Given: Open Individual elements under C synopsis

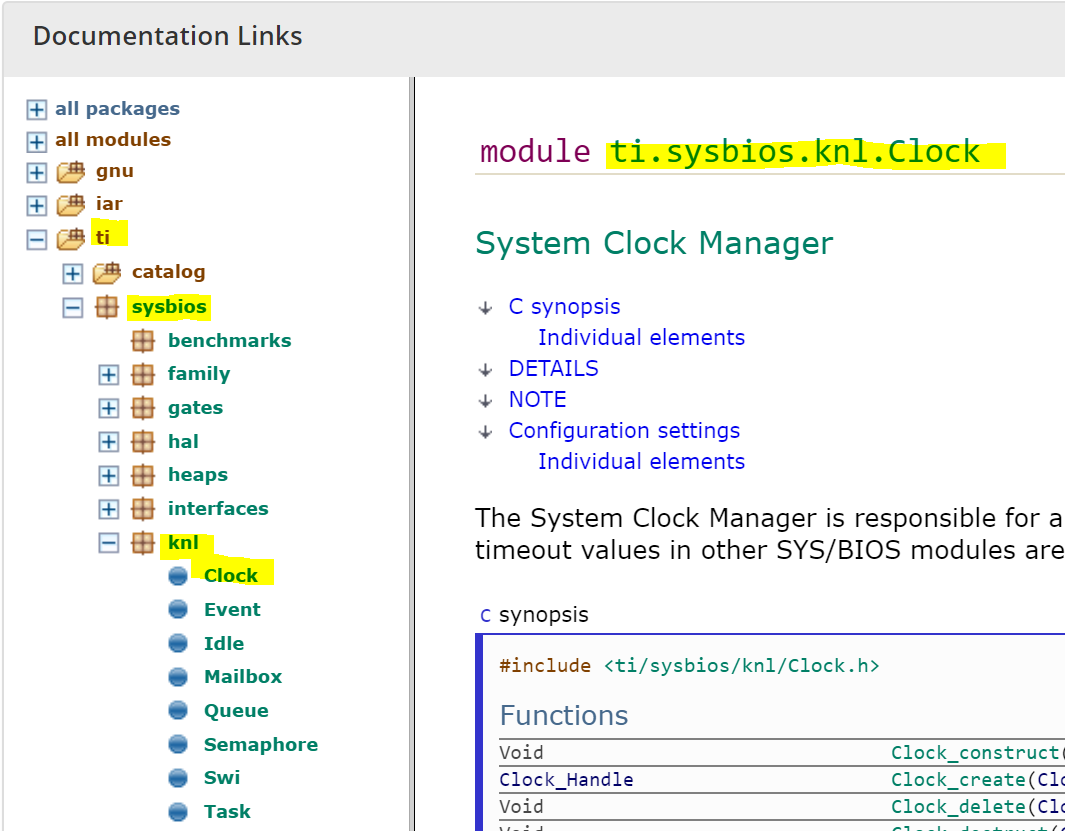Looking at the screenshot, I should tap(641, 338).
